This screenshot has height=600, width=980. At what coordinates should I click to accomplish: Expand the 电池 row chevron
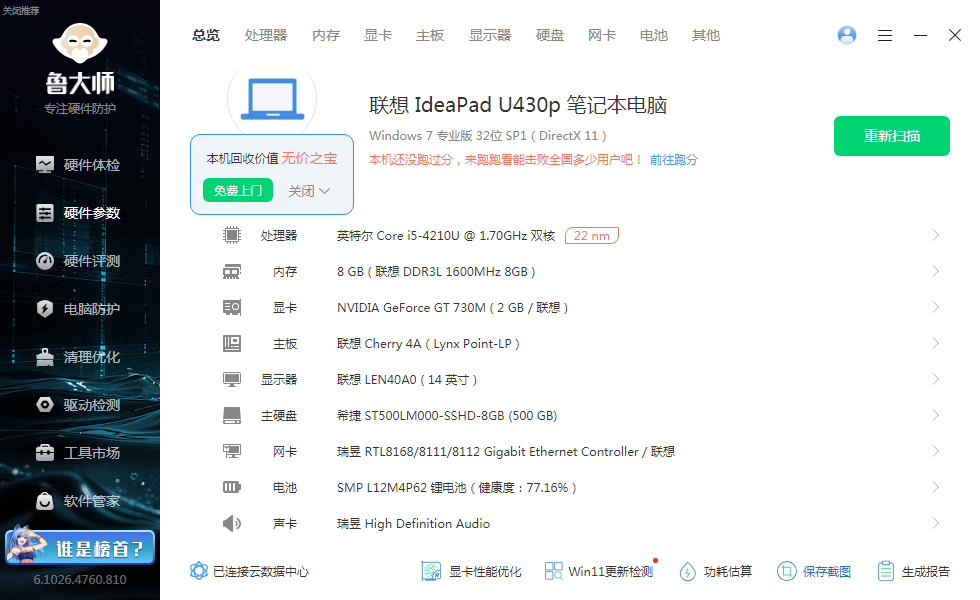pos(936,488)
